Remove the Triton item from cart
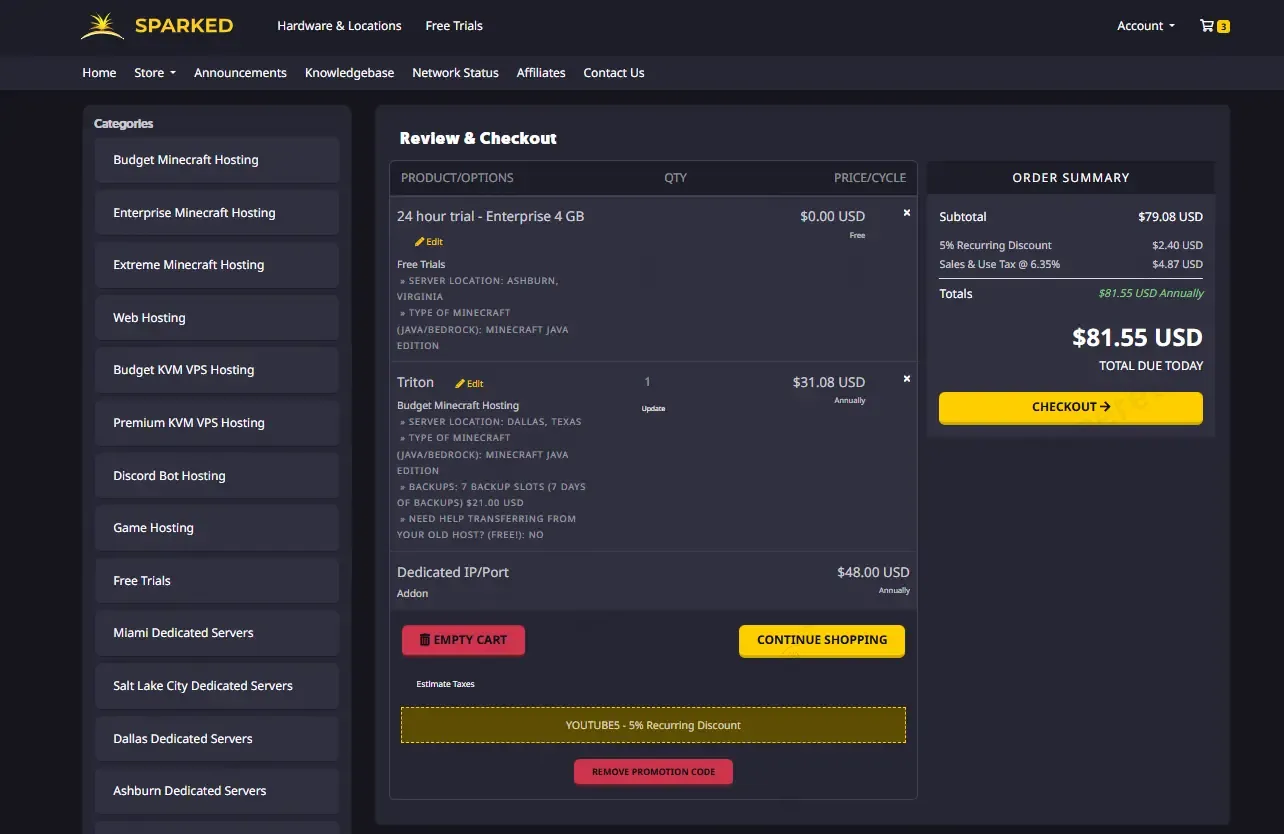Viewport: 1284px width, 834px height. coord(907,379)
